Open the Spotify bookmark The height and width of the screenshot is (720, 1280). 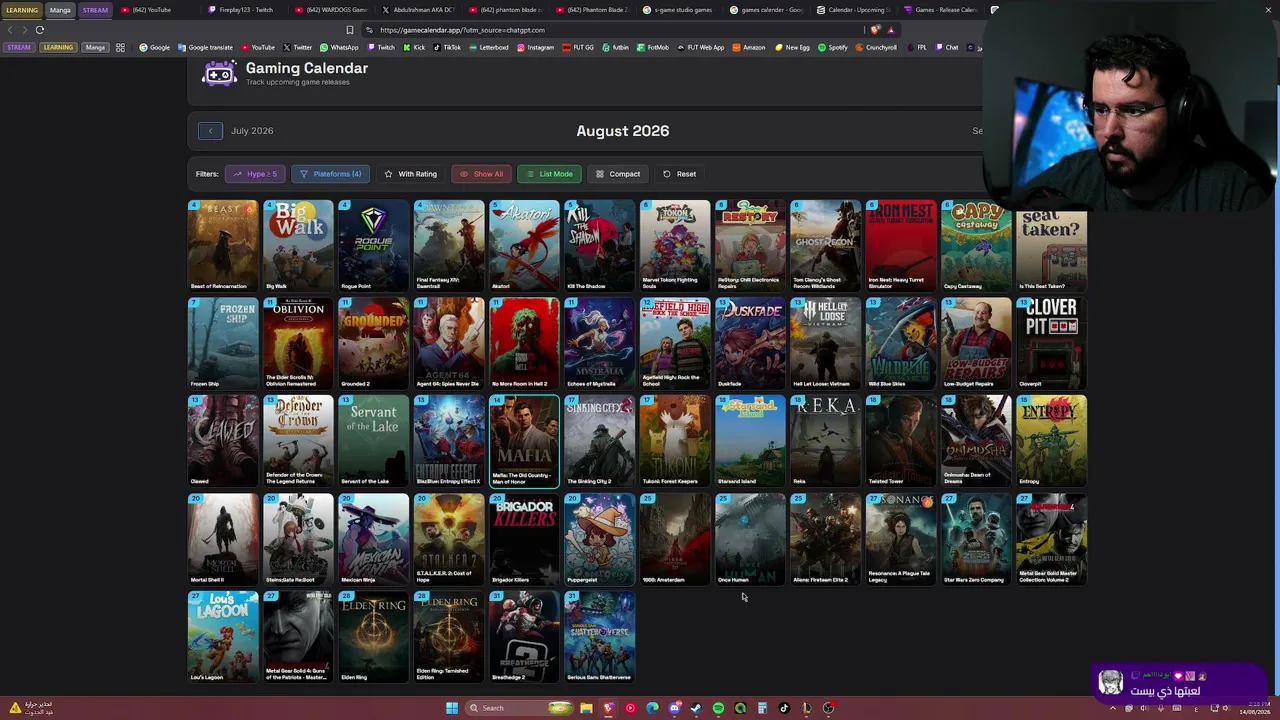[833, 47]
